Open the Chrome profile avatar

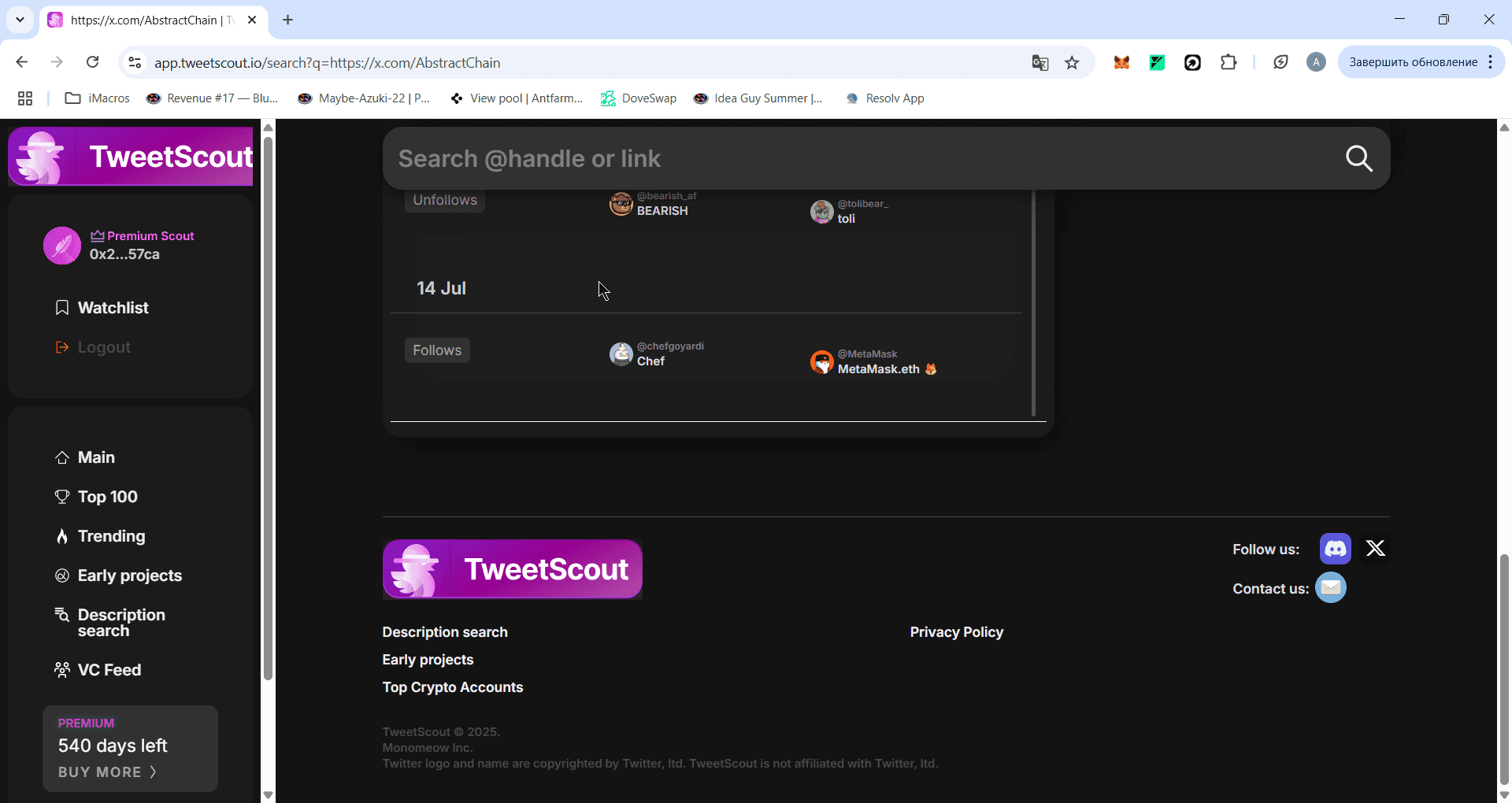(x=1316, y=62)
